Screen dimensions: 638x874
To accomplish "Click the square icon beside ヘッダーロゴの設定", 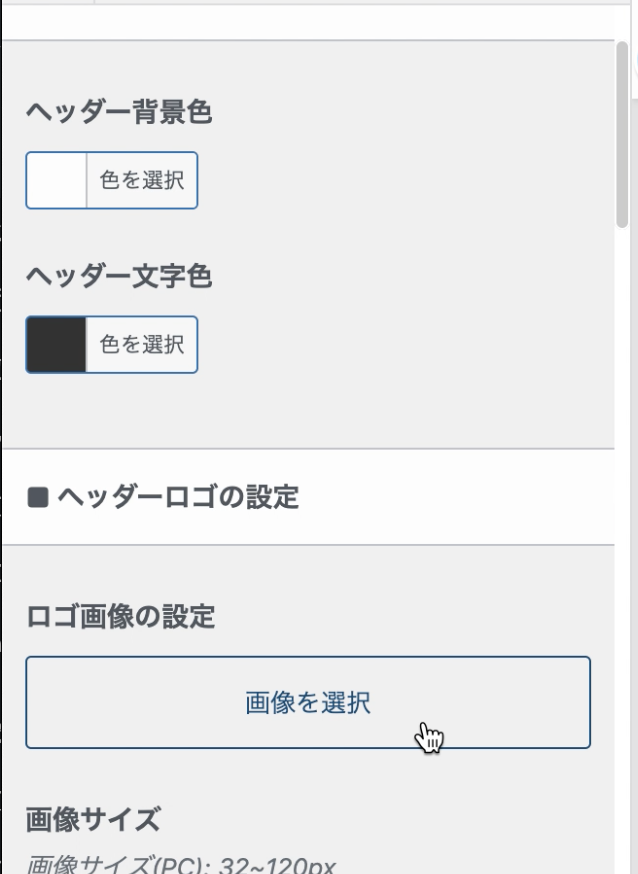I will [37, 497].
